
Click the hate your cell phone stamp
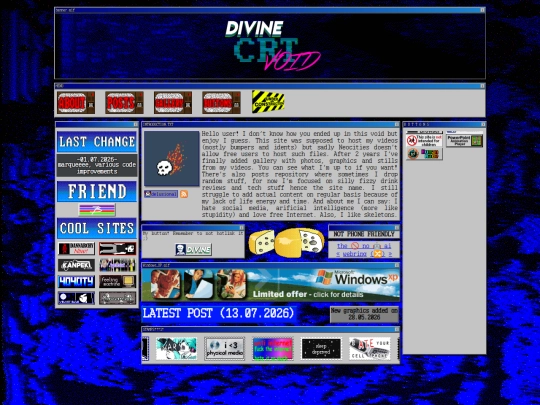pos(370,349)
